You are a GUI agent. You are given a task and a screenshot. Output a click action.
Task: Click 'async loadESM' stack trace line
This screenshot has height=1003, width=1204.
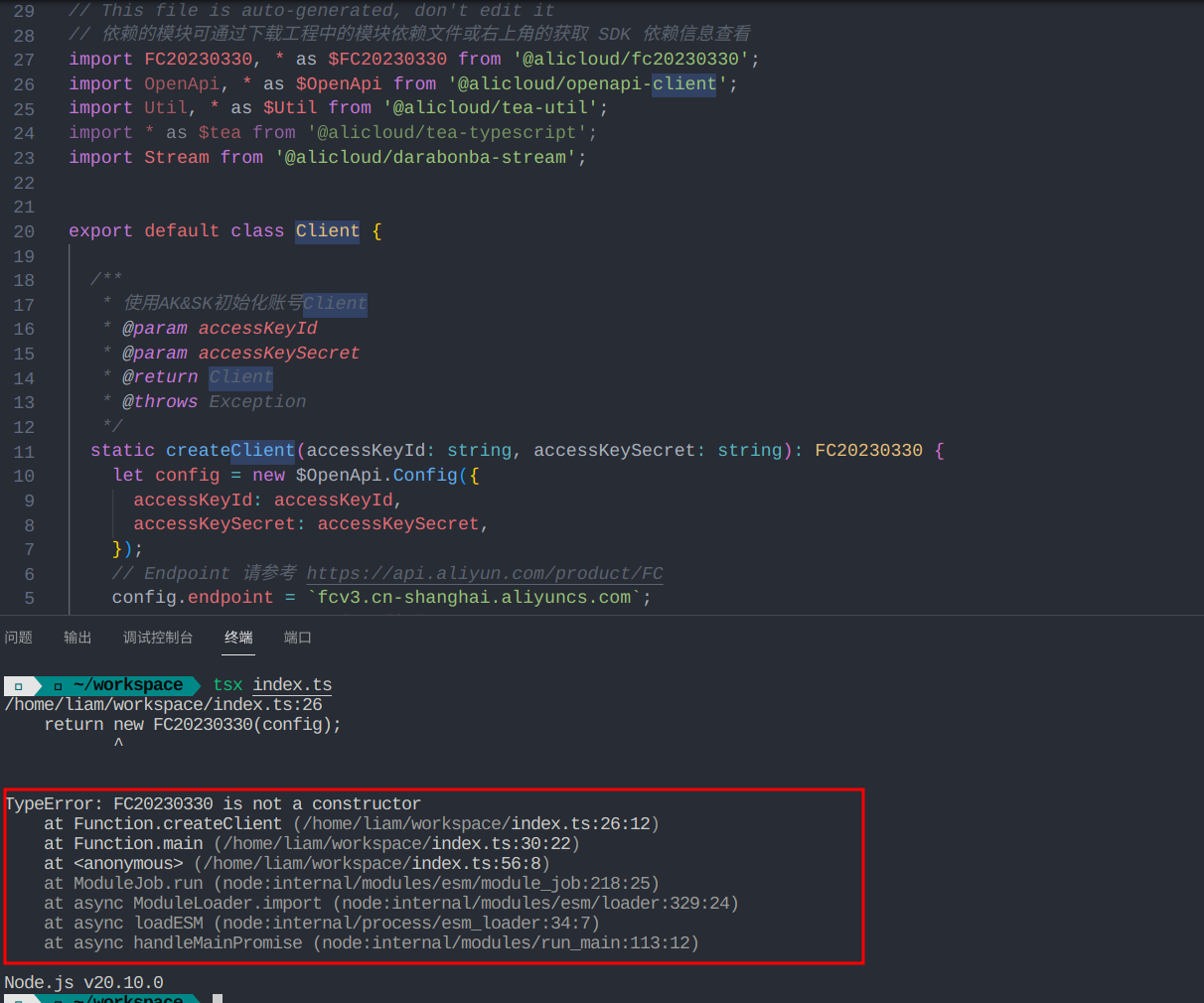[322, 924]
